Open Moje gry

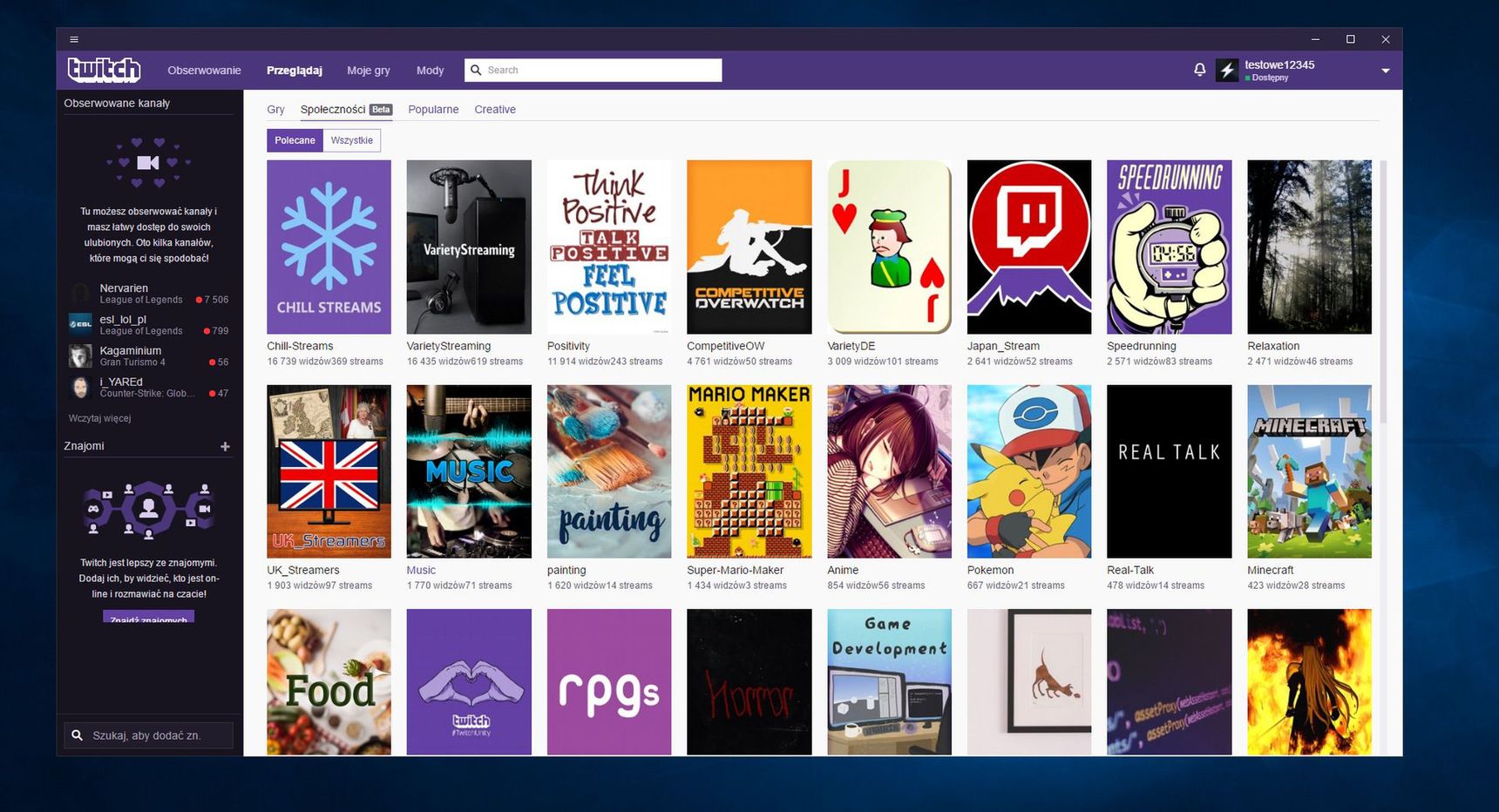[368, 71]
